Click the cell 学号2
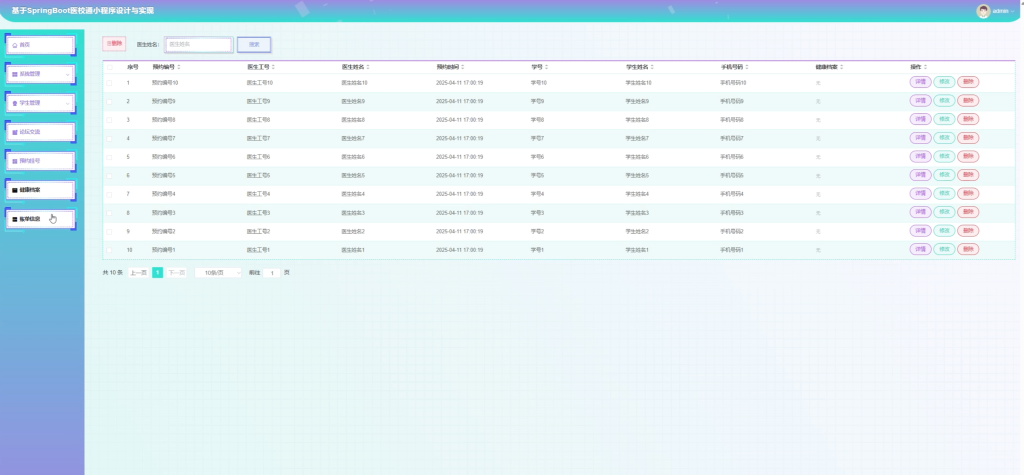1024x475 pixels. pyautogui.click(x=537, y=231)
